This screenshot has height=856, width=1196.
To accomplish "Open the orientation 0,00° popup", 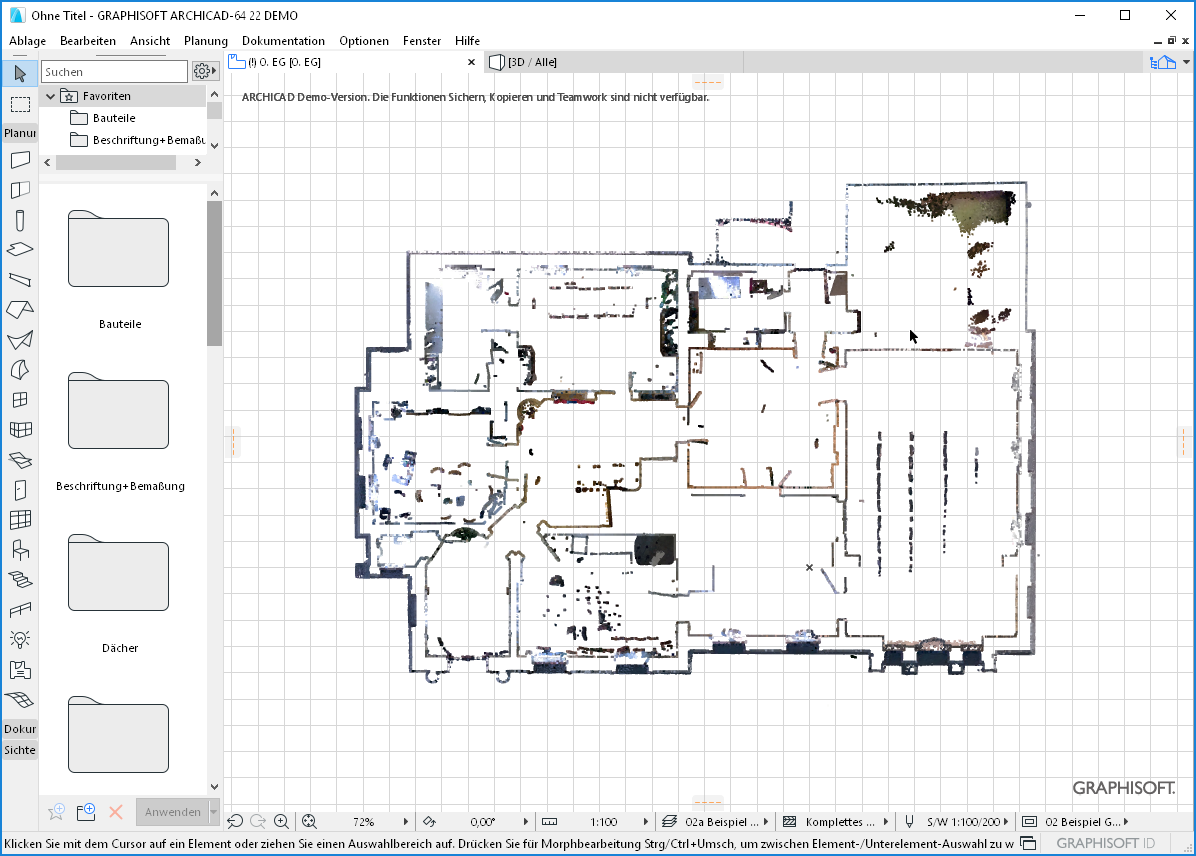I will click(526, 822).
